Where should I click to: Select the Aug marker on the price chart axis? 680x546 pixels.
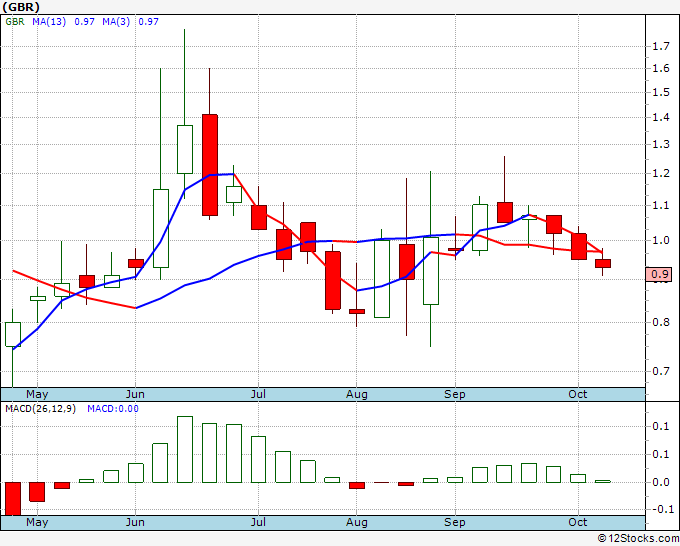(357, 394)
